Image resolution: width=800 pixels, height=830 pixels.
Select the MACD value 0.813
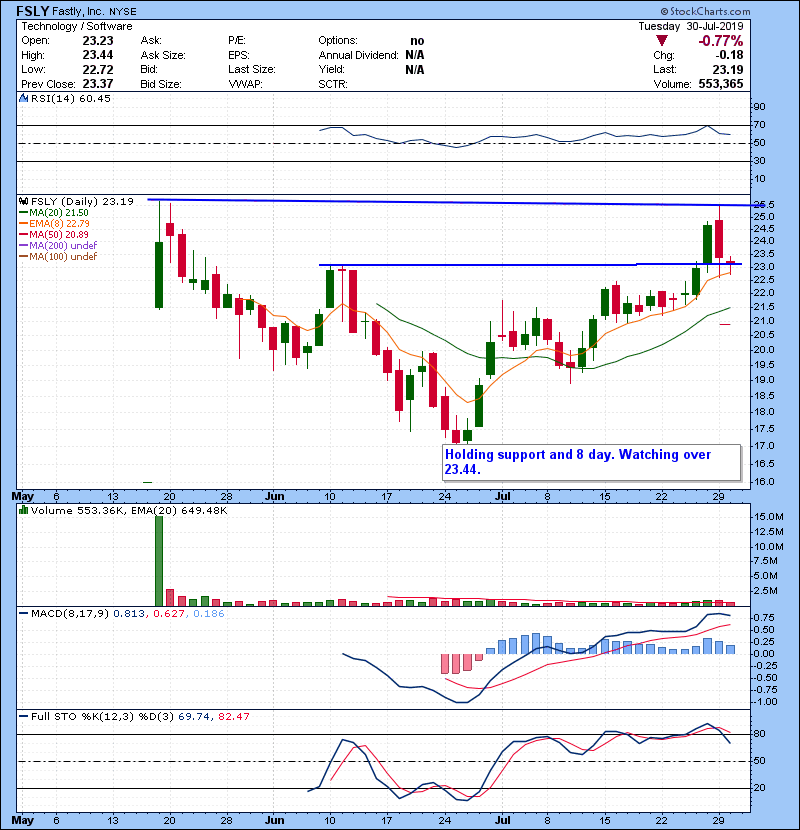tap(129, 614)
